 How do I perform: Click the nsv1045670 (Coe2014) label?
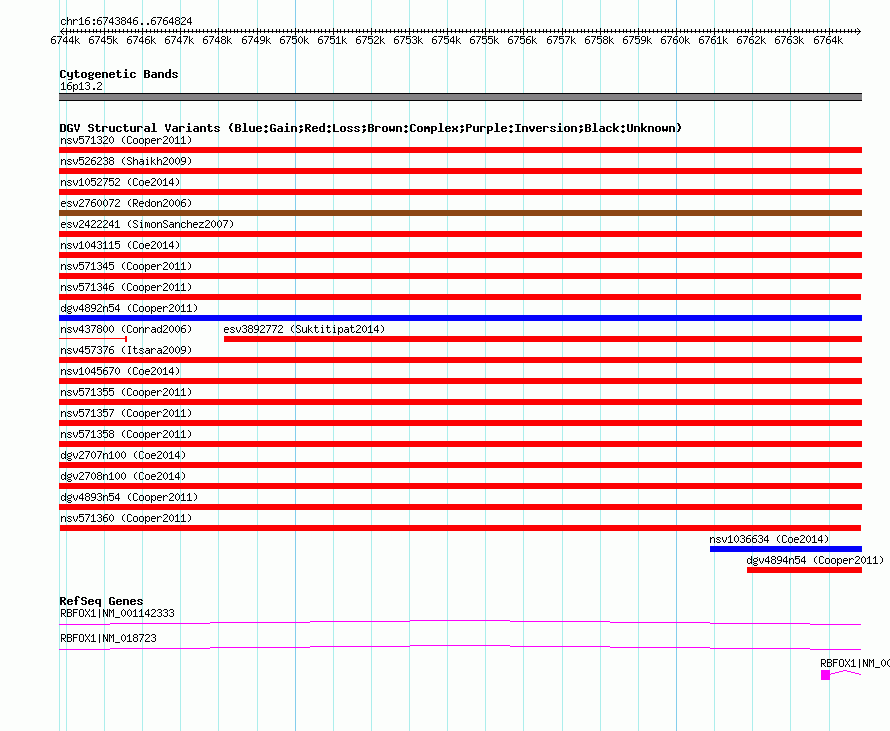point(120,371)
